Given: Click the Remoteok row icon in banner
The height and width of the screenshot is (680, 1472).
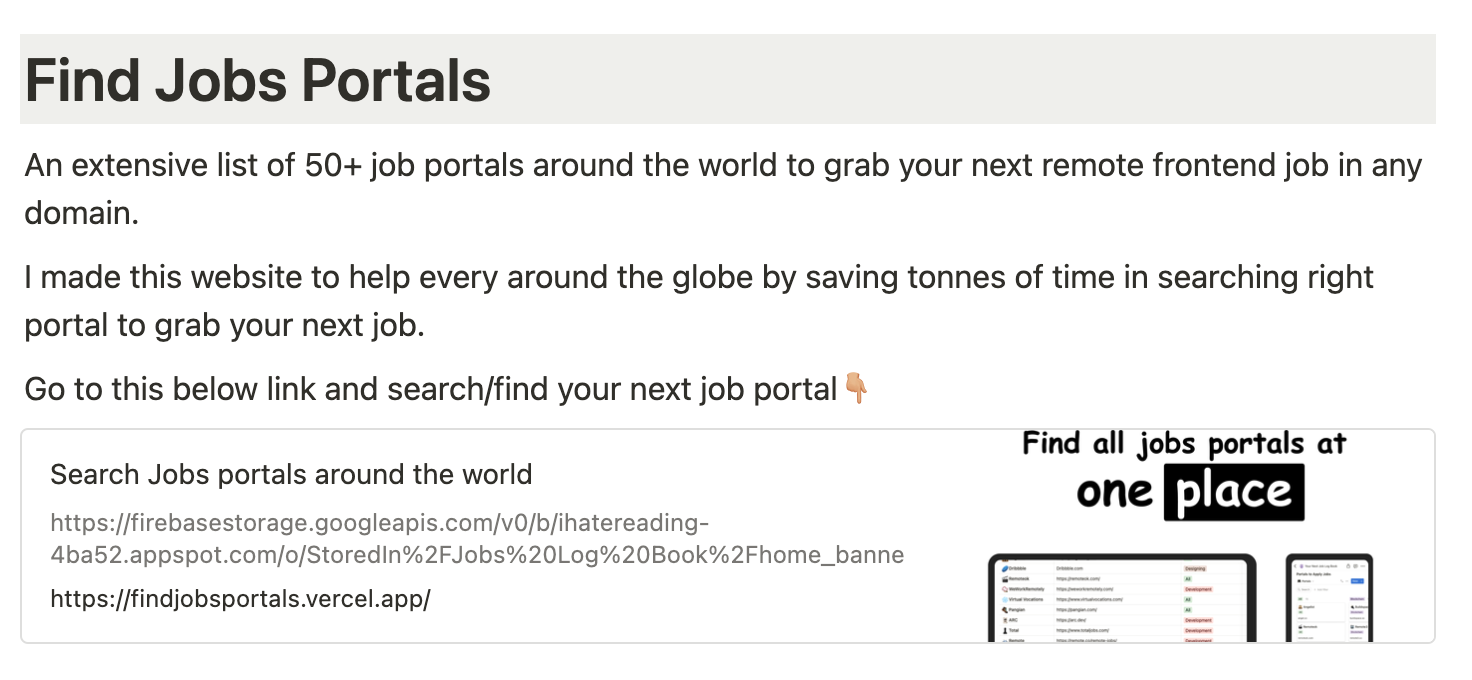Looking at the screenshot, I should tap(1007, 578).
